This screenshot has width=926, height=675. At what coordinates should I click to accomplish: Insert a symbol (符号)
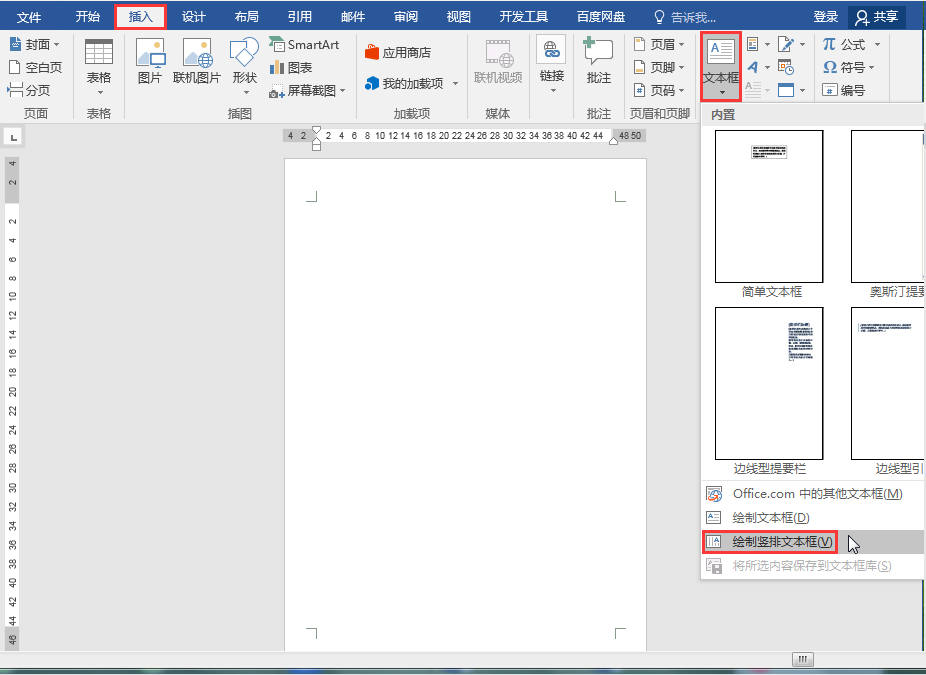845,67
